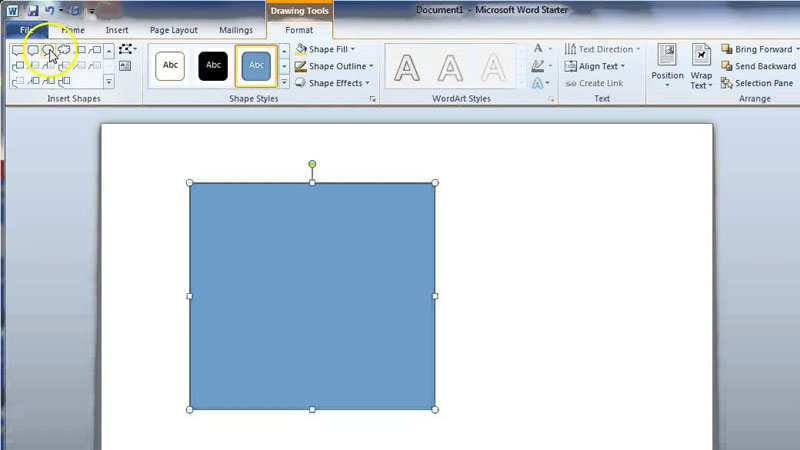Switch to the Insert tab
Screen dimensions: 800x450
pos(117,30)
